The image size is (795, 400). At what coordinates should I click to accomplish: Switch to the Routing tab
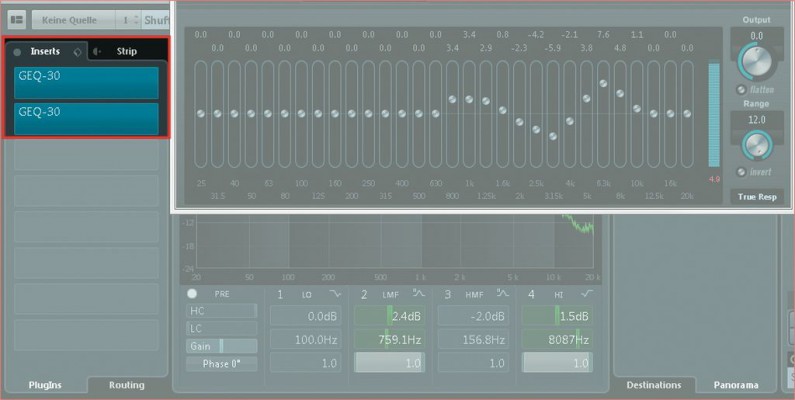click(x=126, y=384)
